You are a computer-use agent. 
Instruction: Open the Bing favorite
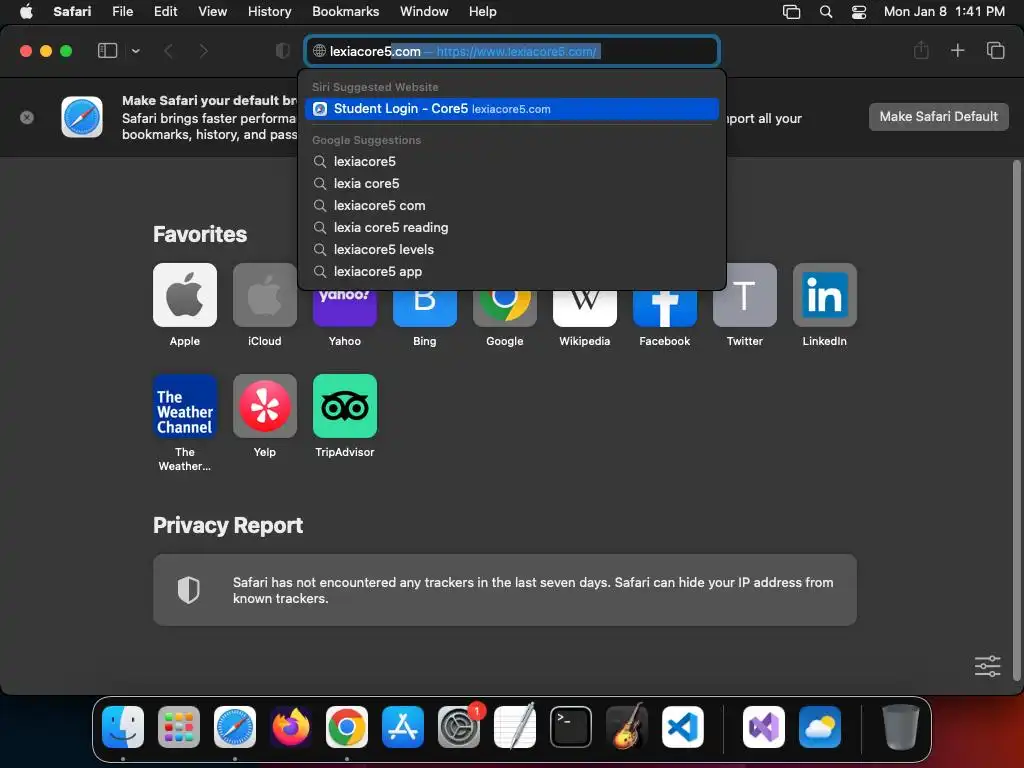[424, 308]
